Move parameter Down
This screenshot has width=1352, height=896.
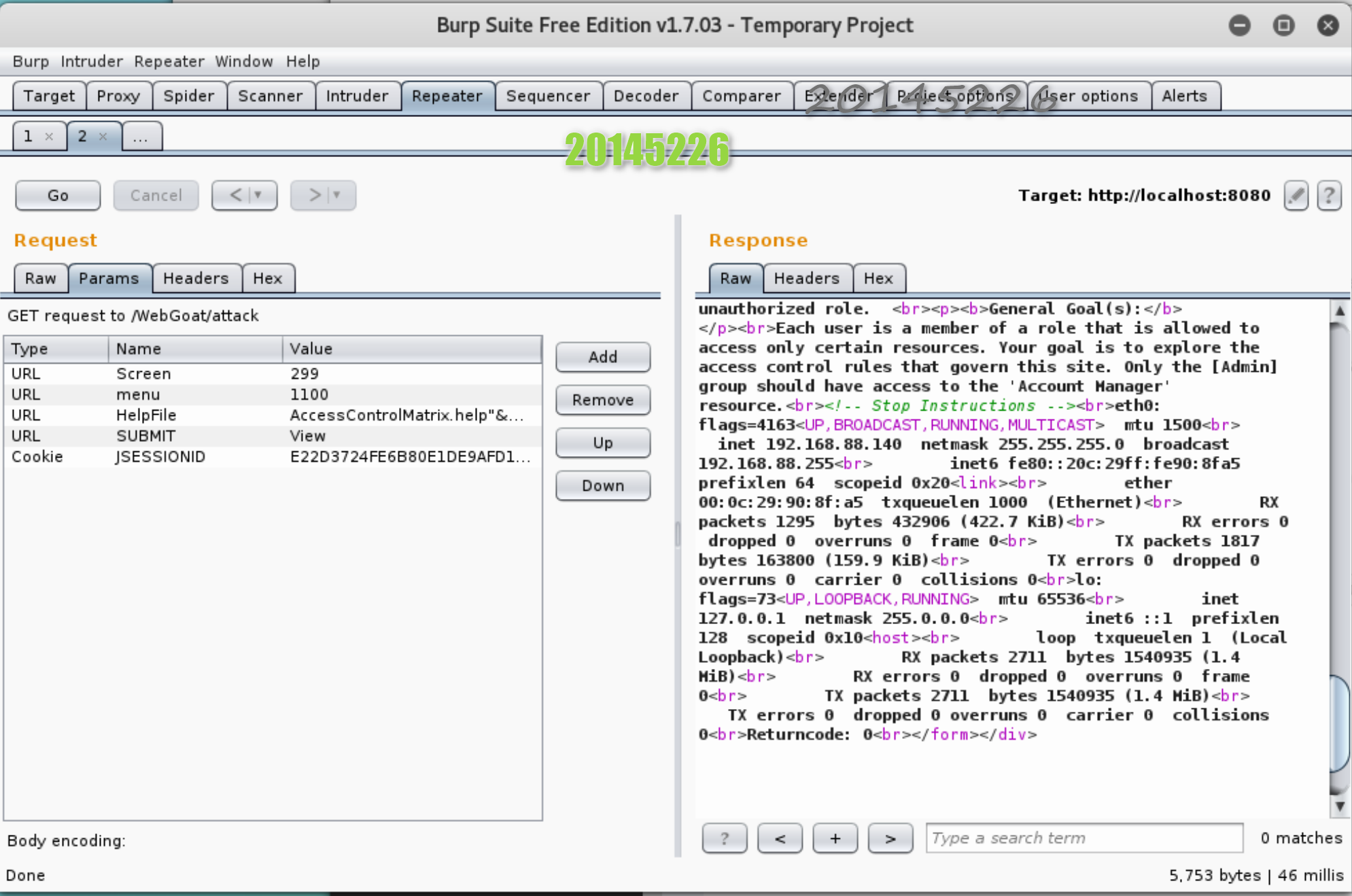coord(602,485)
